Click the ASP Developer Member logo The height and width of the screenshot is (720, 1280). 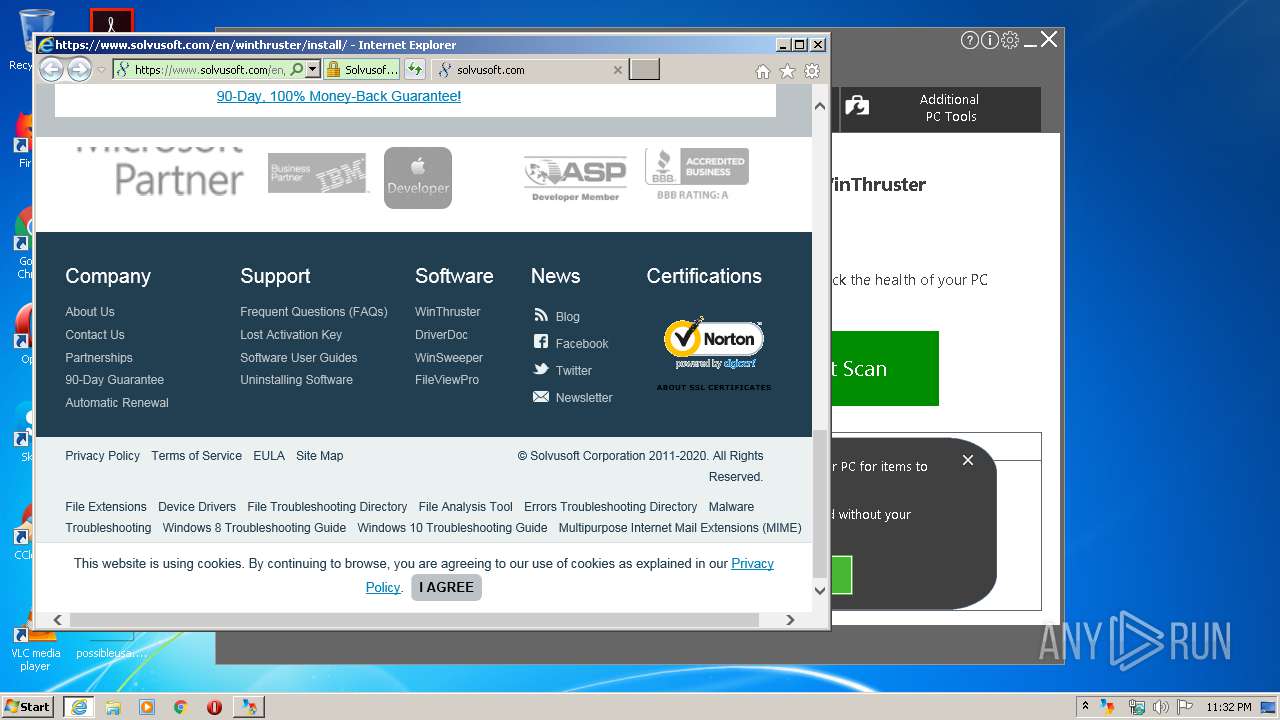575,179
